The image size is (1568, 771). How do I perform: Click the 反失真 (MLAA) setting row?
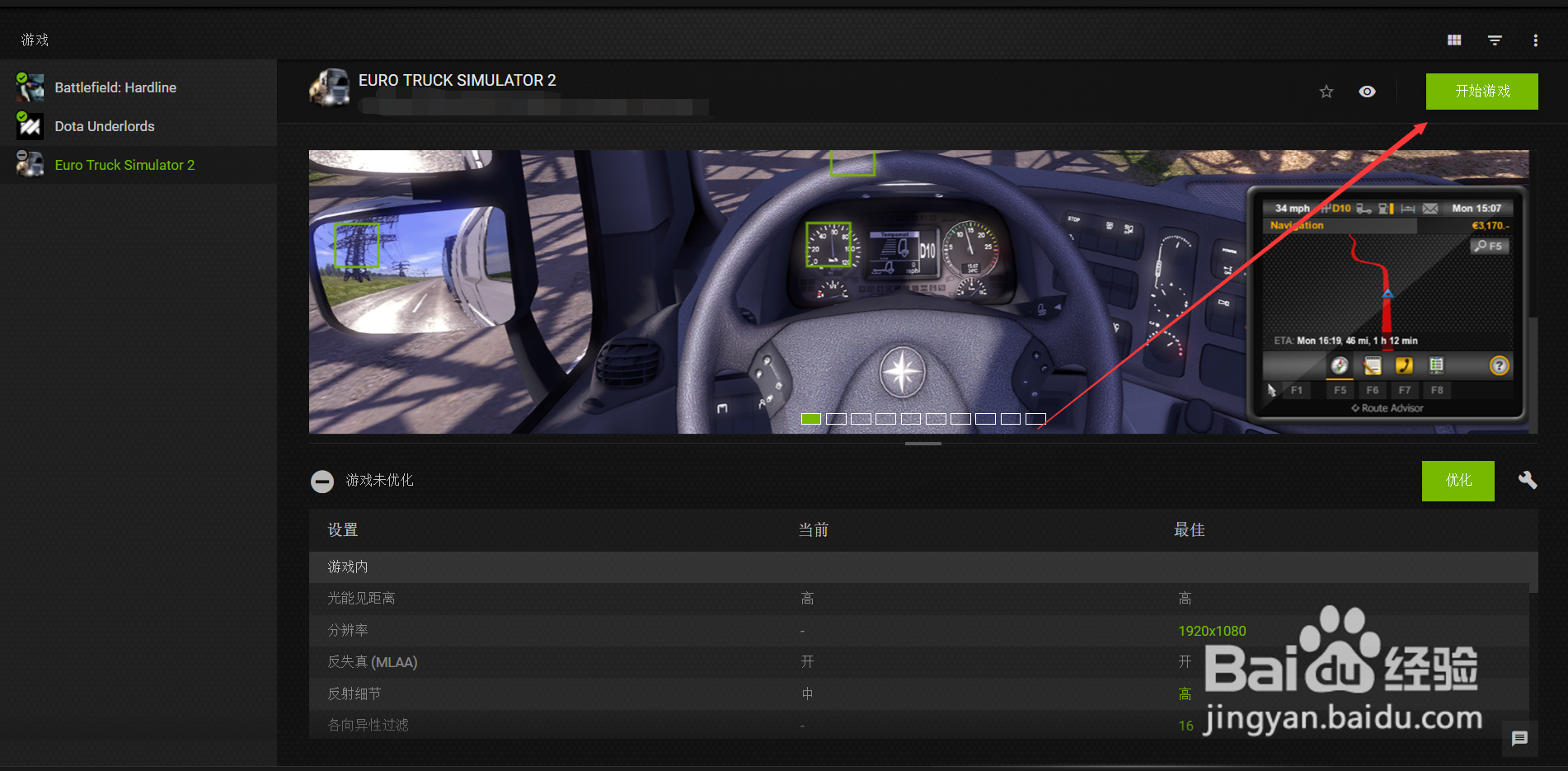coord(918,662)
